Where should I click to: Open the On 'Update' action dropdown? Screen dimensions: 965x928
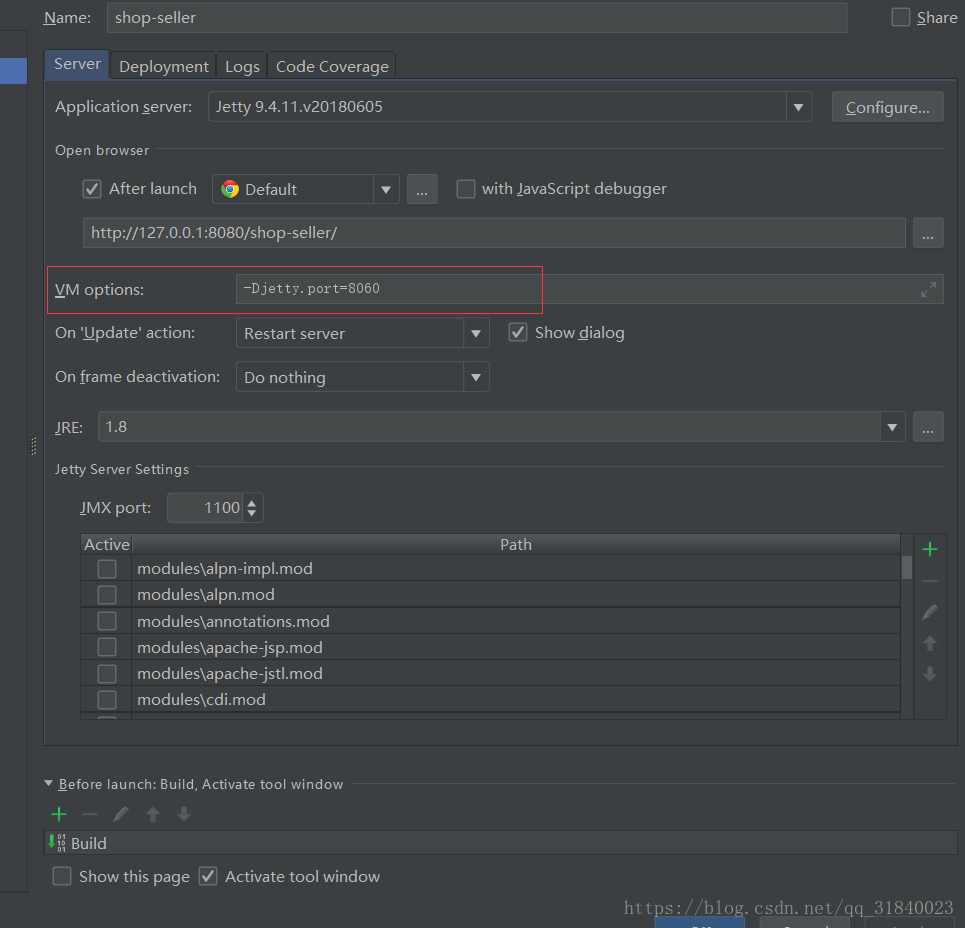pyautogui.click(x=476, y=333)
